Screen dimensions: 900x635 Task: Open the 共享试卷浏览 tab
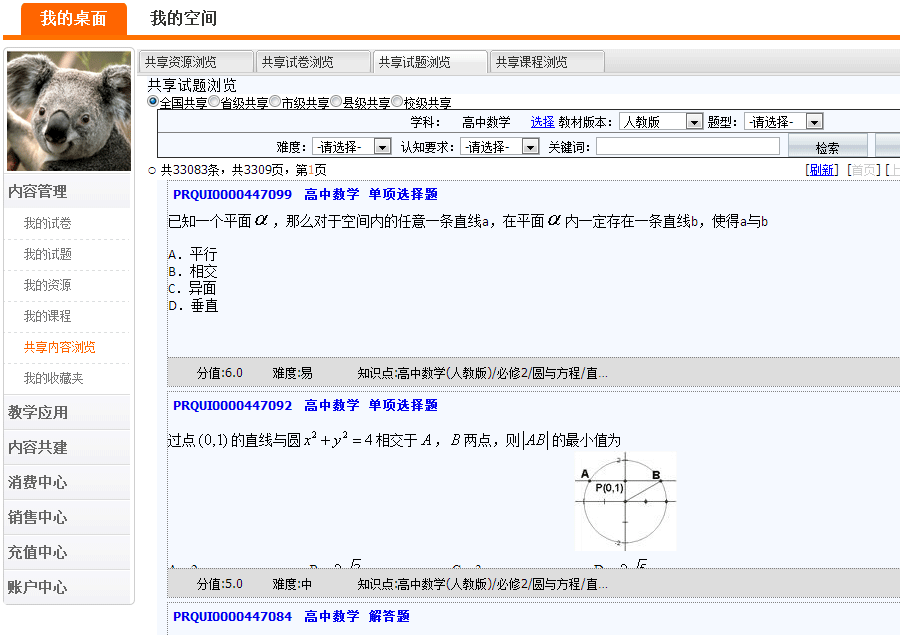pos(311,62)
